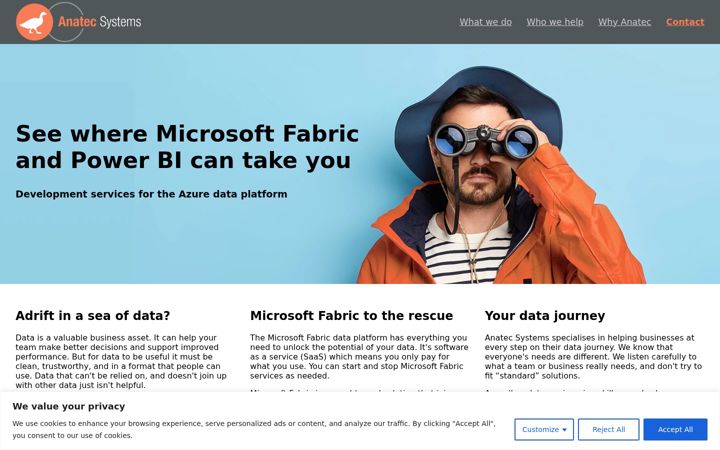The width and height of the screenshot is (720, 450).
Task: Click the cookie notice text about browsing experience
Action: (x=254, y=429)
